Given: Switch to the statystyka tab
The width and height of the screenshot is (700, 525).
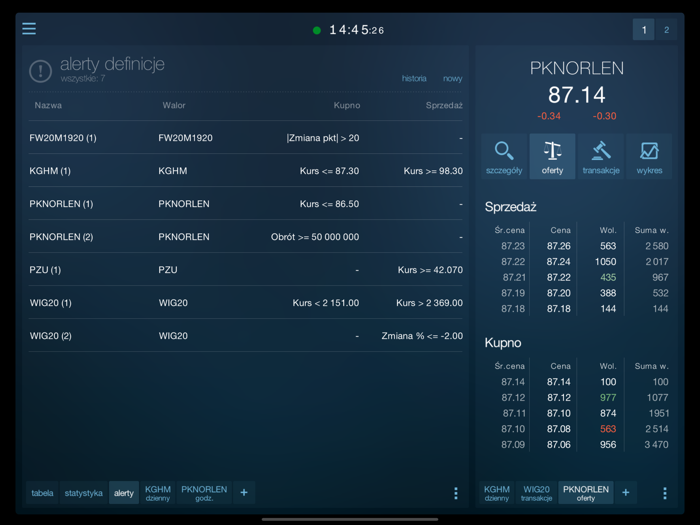Looking at the screenshot, I should click(x=83, y=493).
